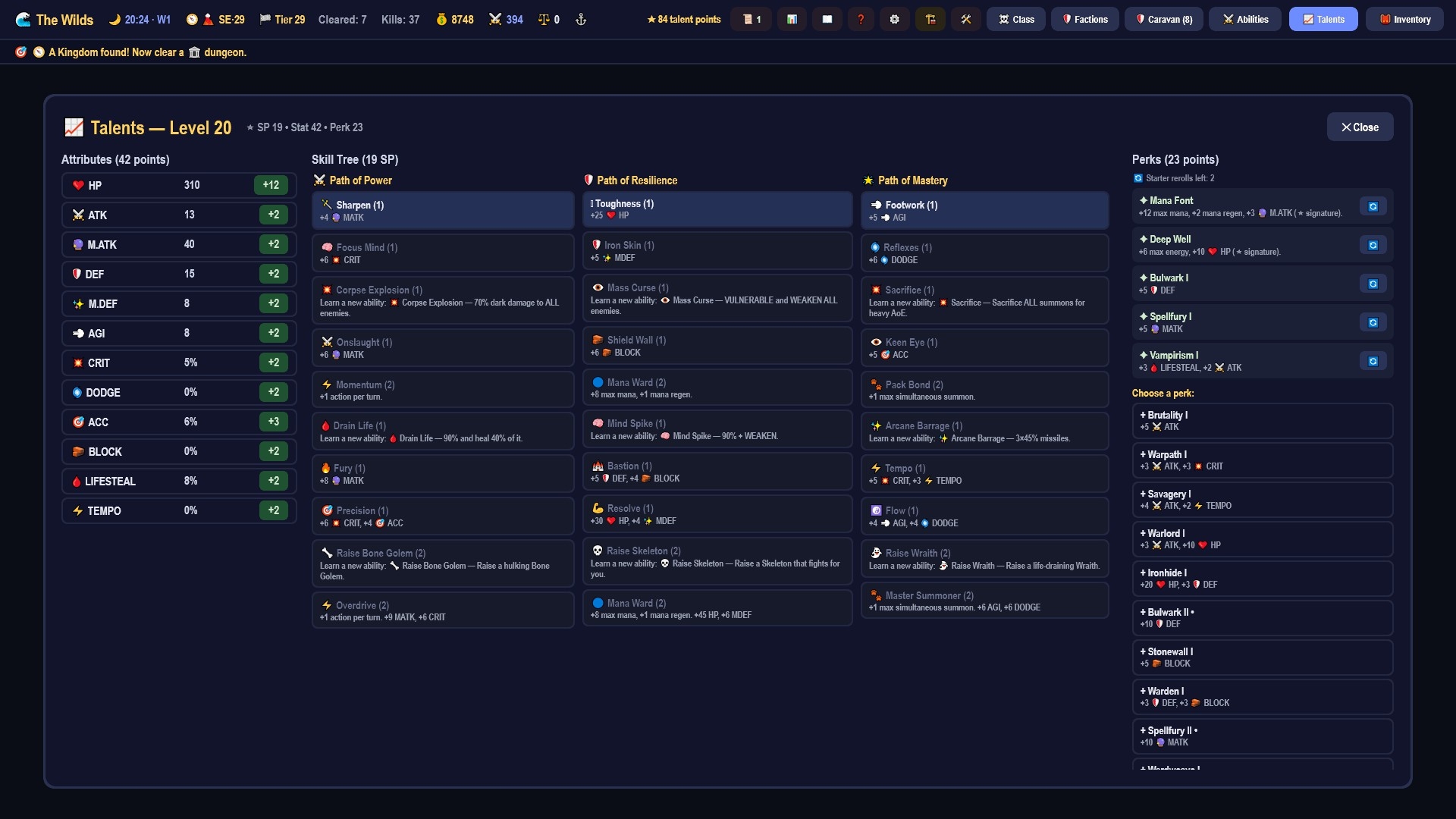Open the Inventory tab
This screenshot has height=819, width=1456.
1404,20
